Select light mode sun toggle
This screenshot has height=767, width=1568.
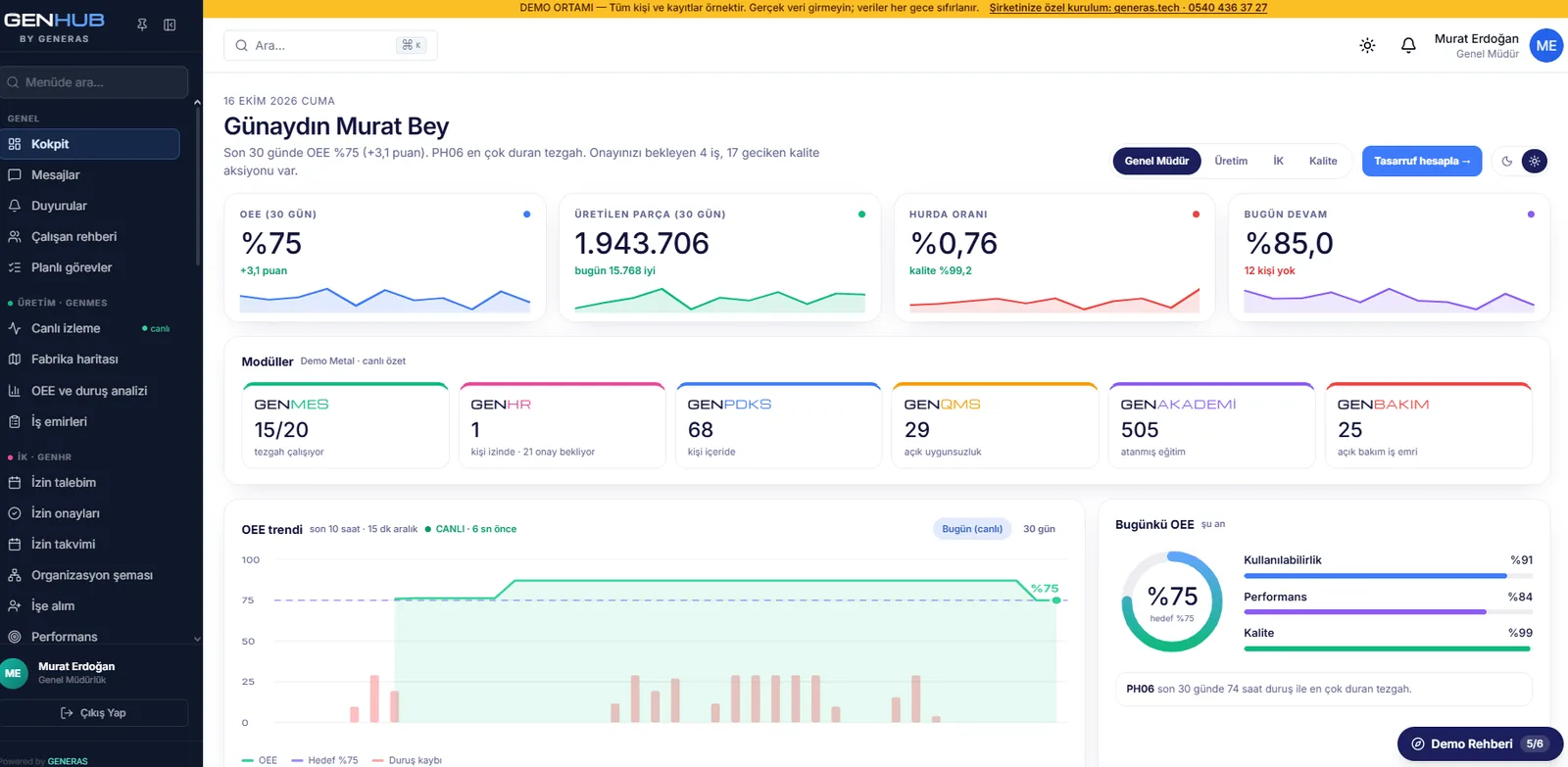click(1535, 161)
